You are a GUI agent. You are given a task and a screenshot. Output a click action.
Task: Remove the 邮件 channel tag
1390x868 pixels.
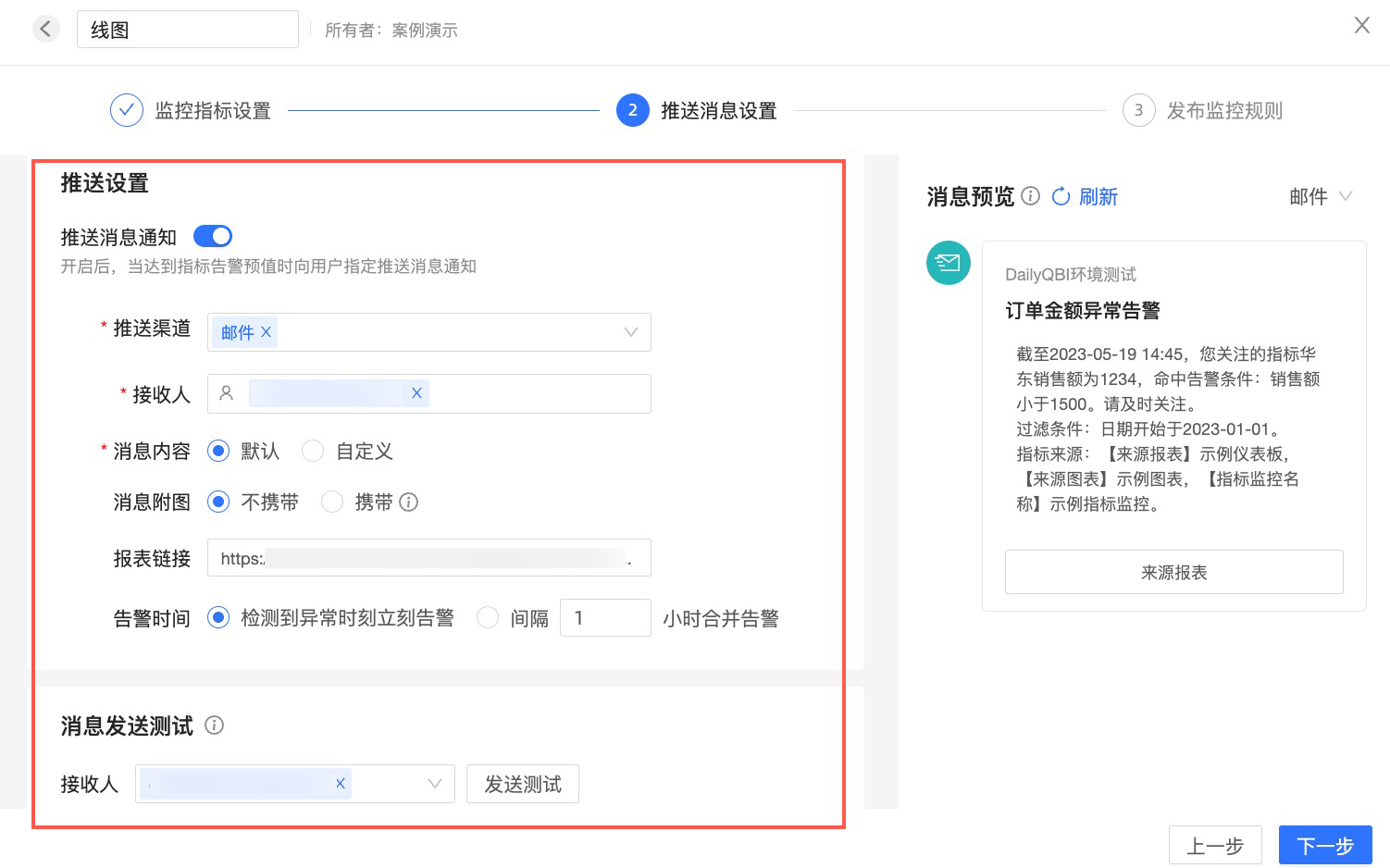tap(267, 332)
